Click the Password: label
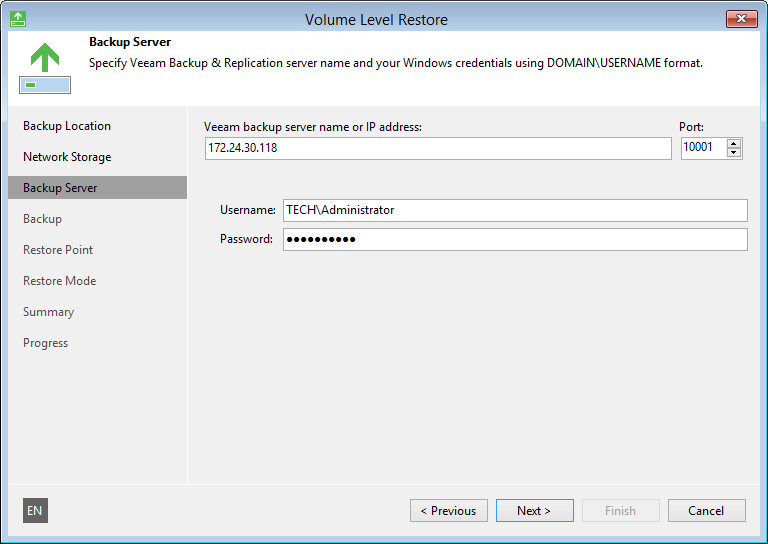 click(x=246, y=239)
